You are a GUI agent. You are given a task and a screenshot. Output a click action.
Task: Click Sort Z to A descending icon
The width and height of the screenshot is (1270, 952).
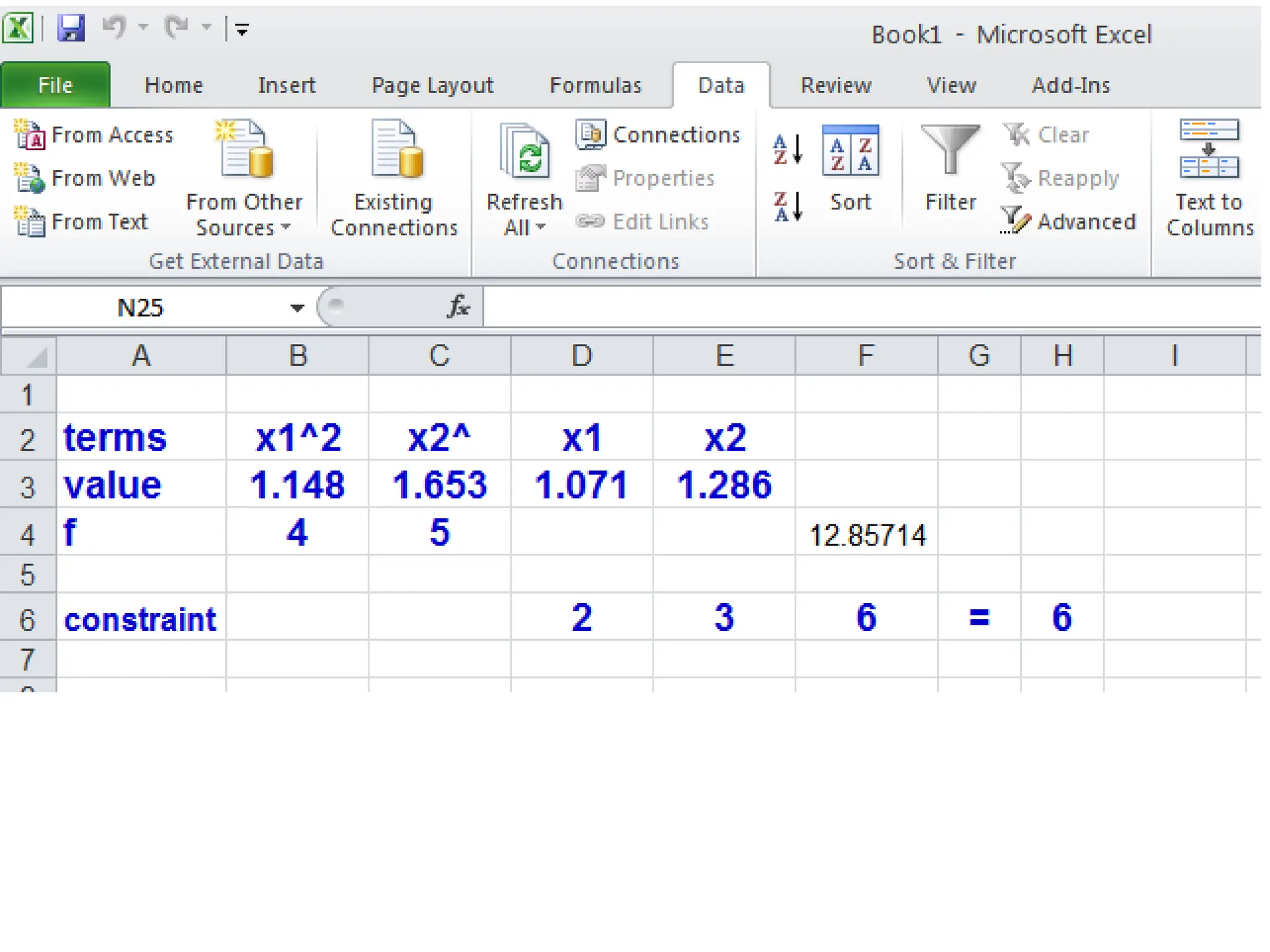click(x=788, y=206)
